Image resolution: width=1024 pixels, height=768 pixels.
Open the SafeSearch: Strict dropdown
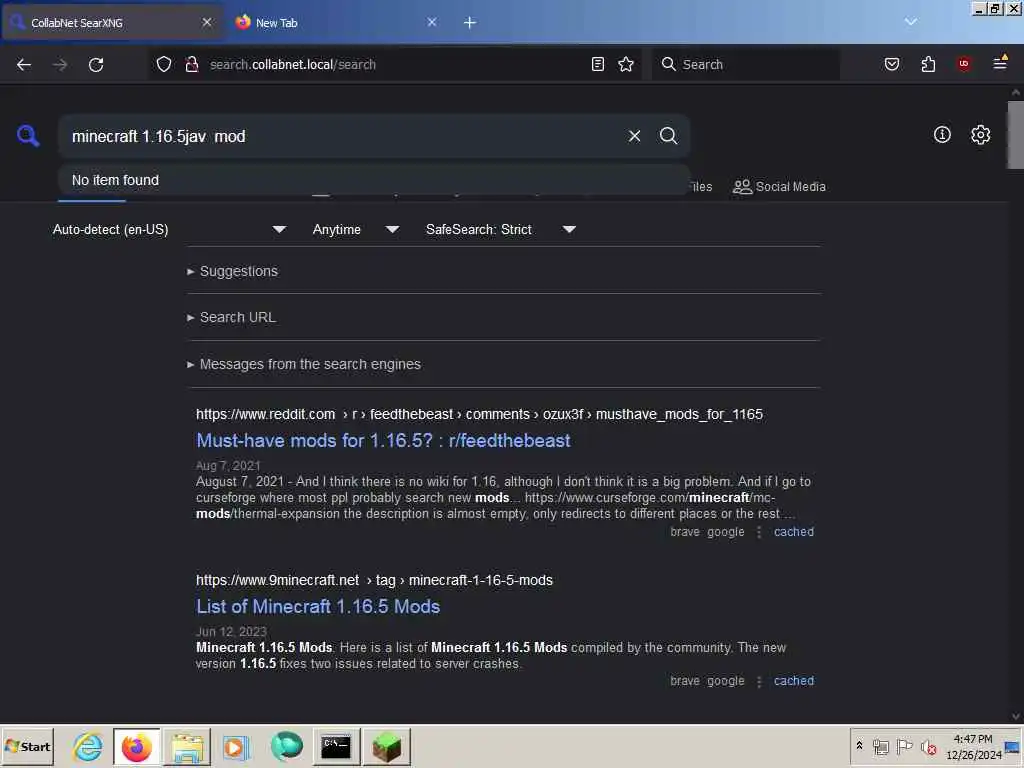500,229
